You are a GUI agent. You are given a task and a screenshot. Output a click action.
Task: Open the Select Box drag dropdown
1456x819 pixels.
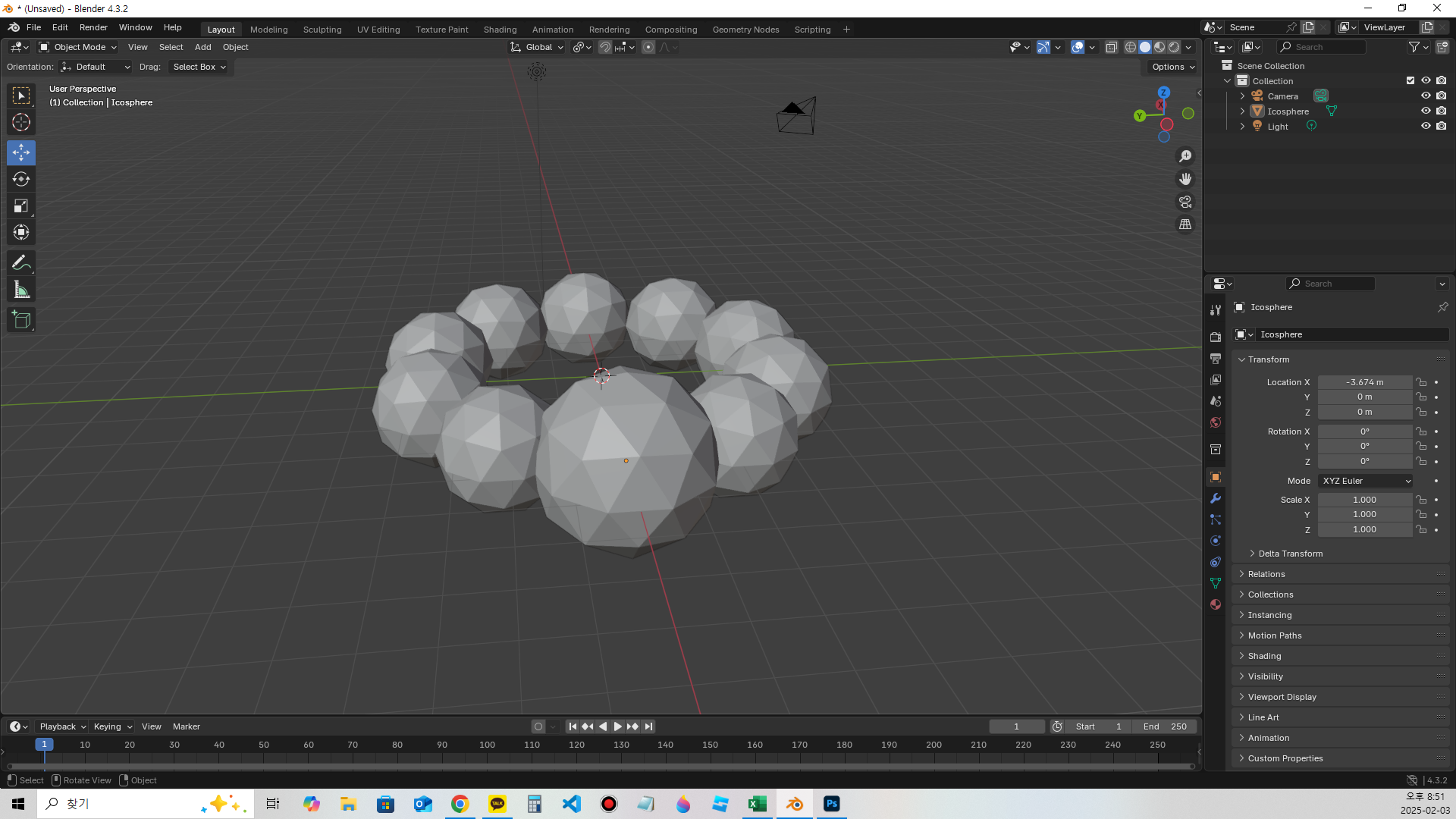pos(199,67)
